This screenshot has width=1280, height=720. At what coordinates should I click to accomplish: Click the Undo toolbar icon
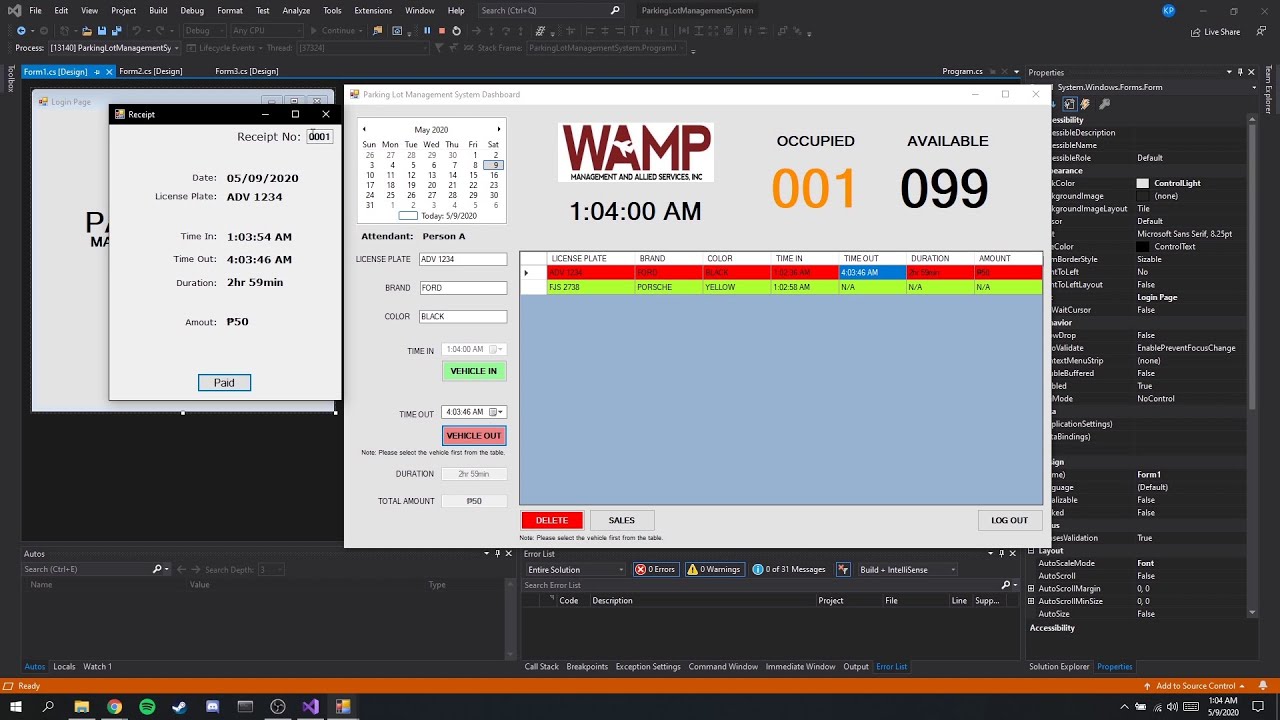[138, 31]
